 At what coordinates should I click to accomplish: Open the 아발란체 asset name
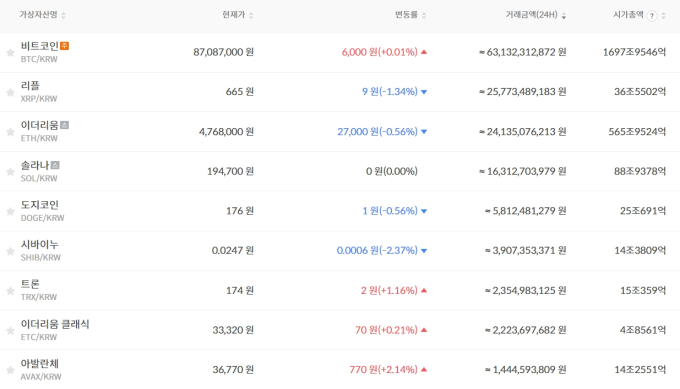pos(39,363)
